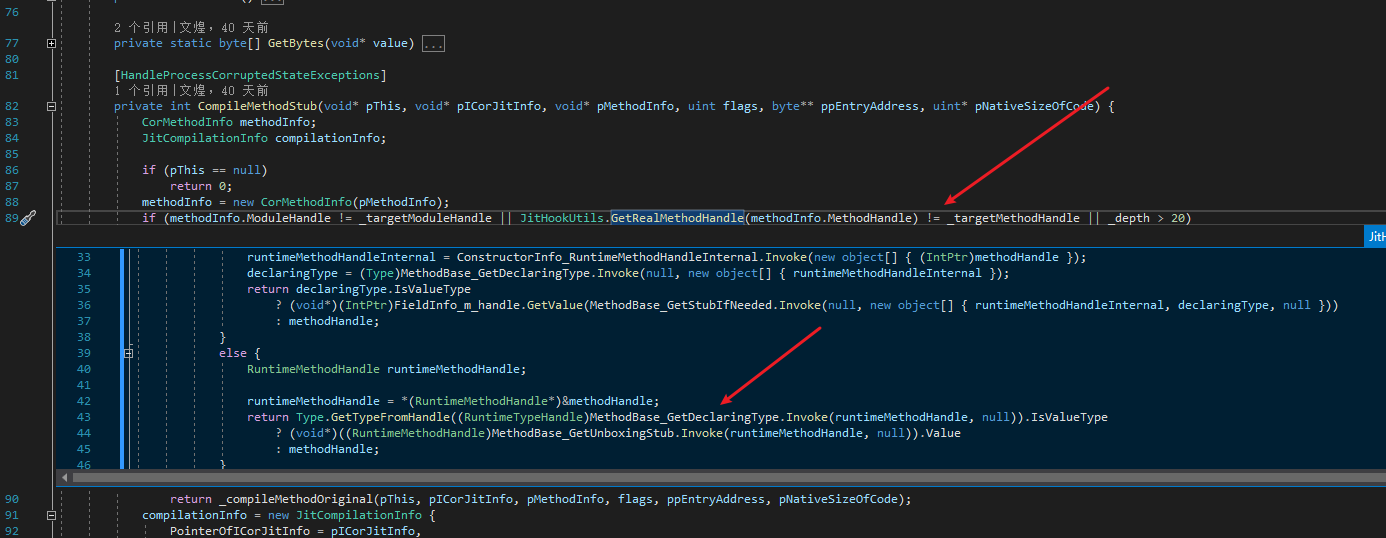Click the RuntimeTypeHandle cast on peek line 43
The image size is (1386, 538).
523,417
